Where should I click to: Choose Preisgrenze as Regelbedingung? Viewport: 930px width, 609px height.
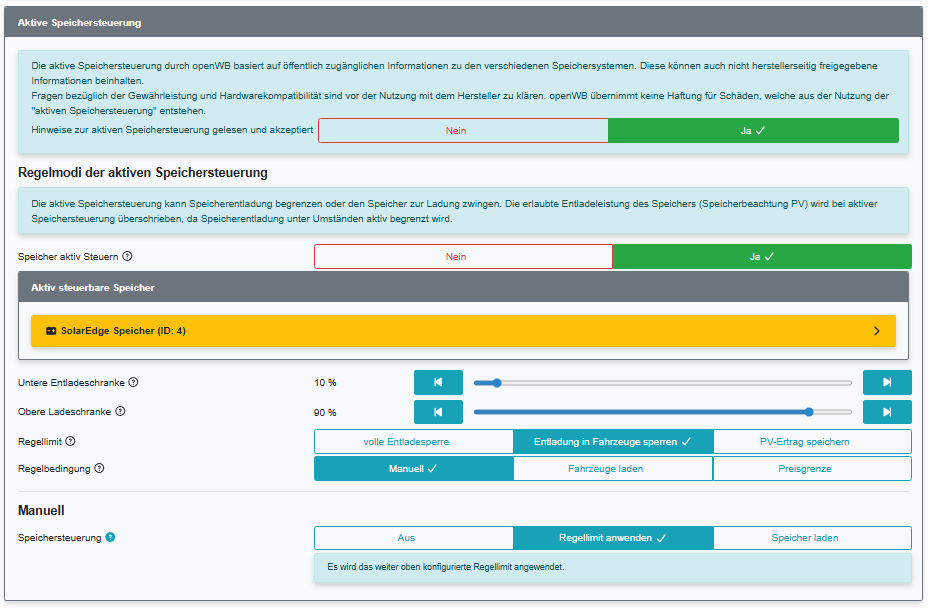coord(811,468)
